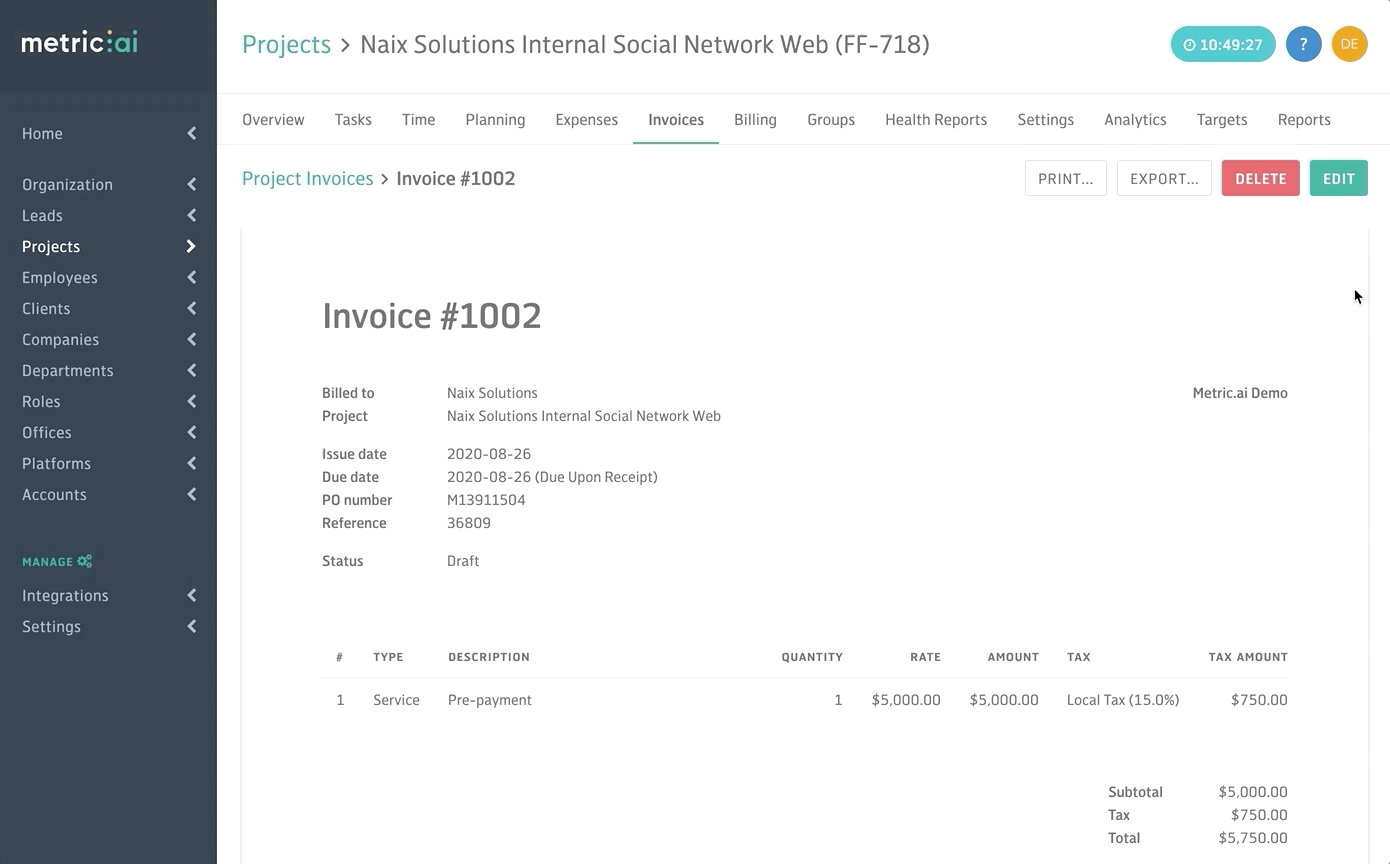The height and width of the screenshot is (864, 1390).
Task: Go to Clients in the sidebar
Action: (x=46, y=308)
